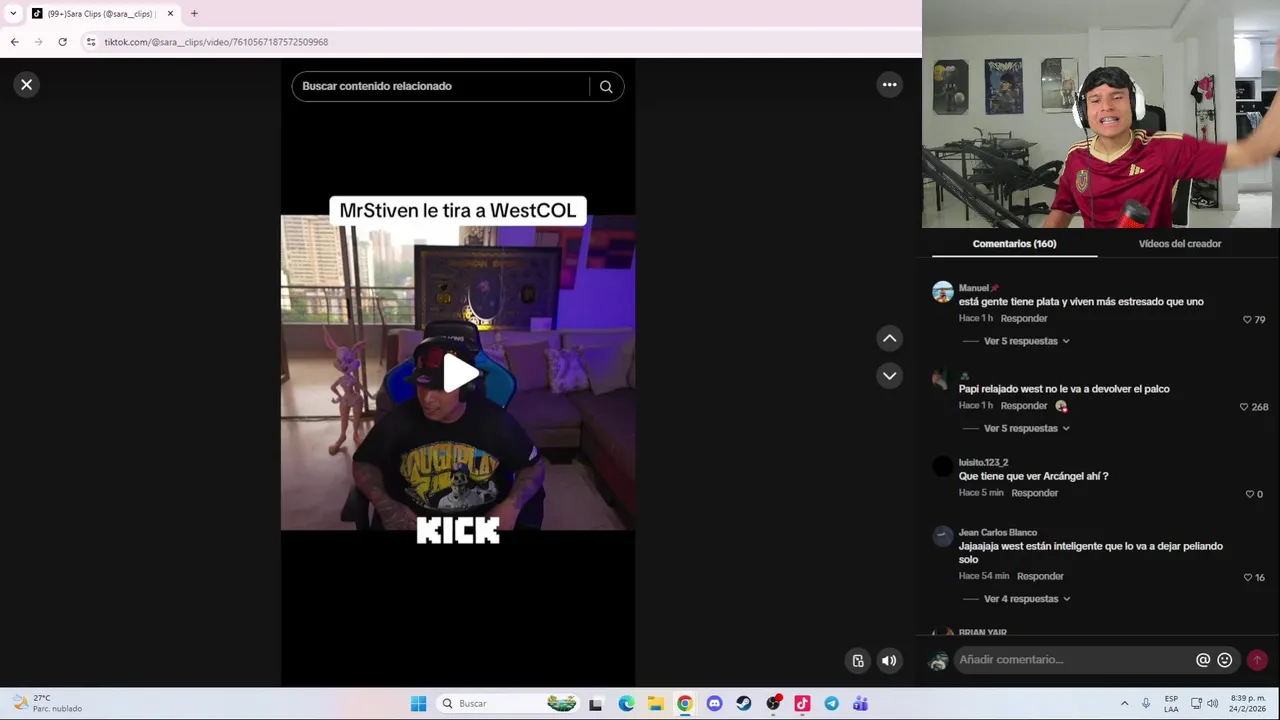1280x720 pixels.
Task: Toggle the floating mini-player icon
Action: click(x=858, y=660)
